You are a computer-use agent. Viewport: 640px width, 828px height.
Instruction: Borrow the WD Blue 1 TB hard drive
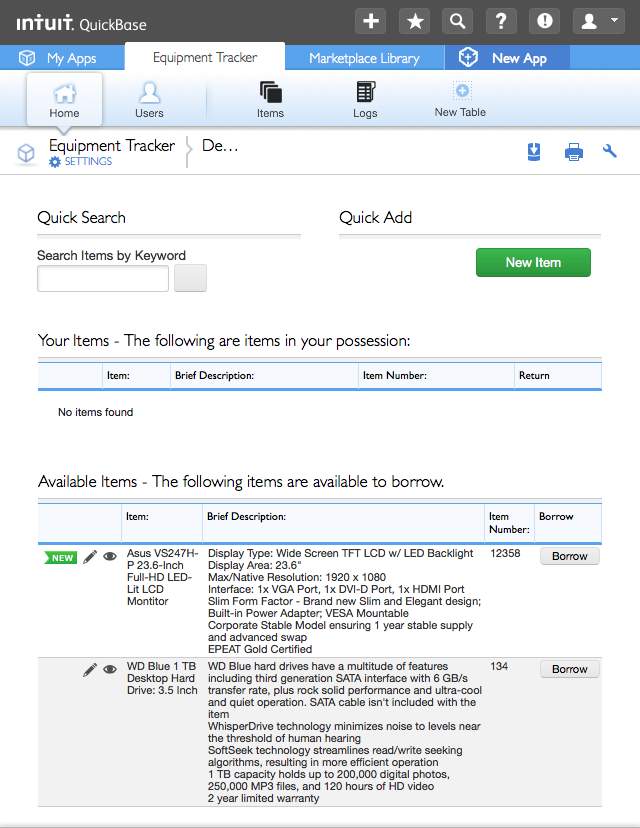click(x=570, y=669)
